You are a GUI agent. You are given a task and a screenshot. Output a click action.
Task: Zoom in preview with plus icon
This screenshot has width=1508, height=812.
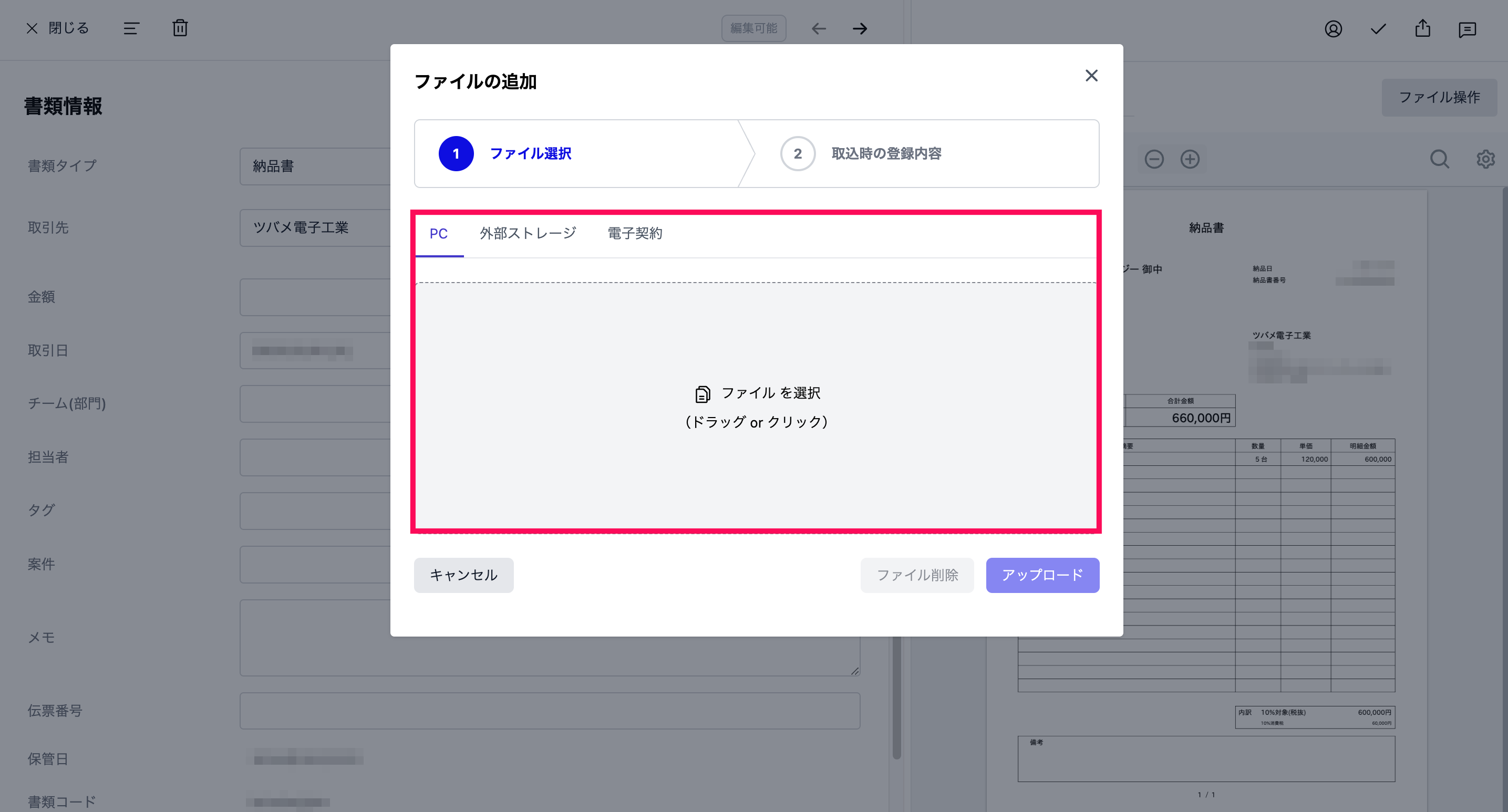click(x=1190, y=159)
